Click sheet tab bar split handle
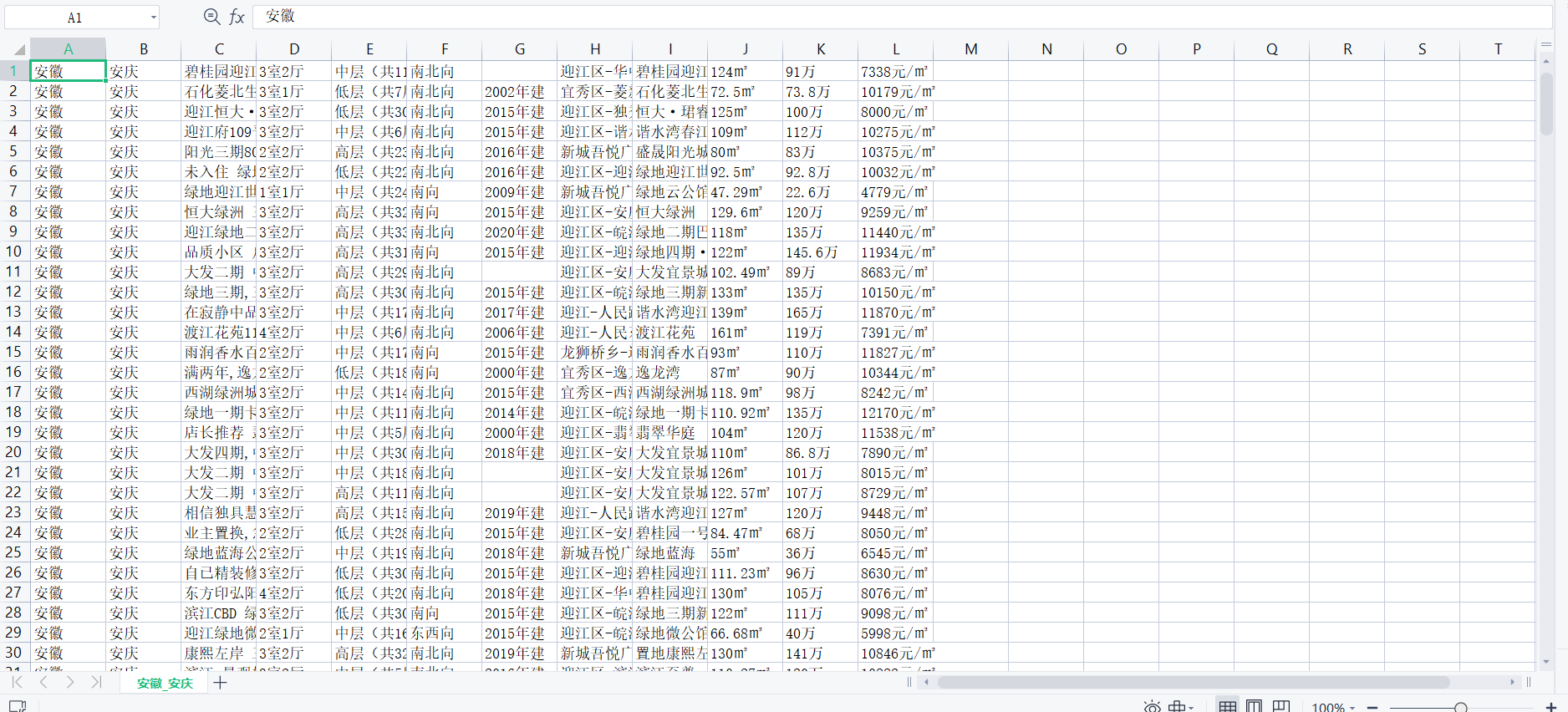 tap(909, 682)
